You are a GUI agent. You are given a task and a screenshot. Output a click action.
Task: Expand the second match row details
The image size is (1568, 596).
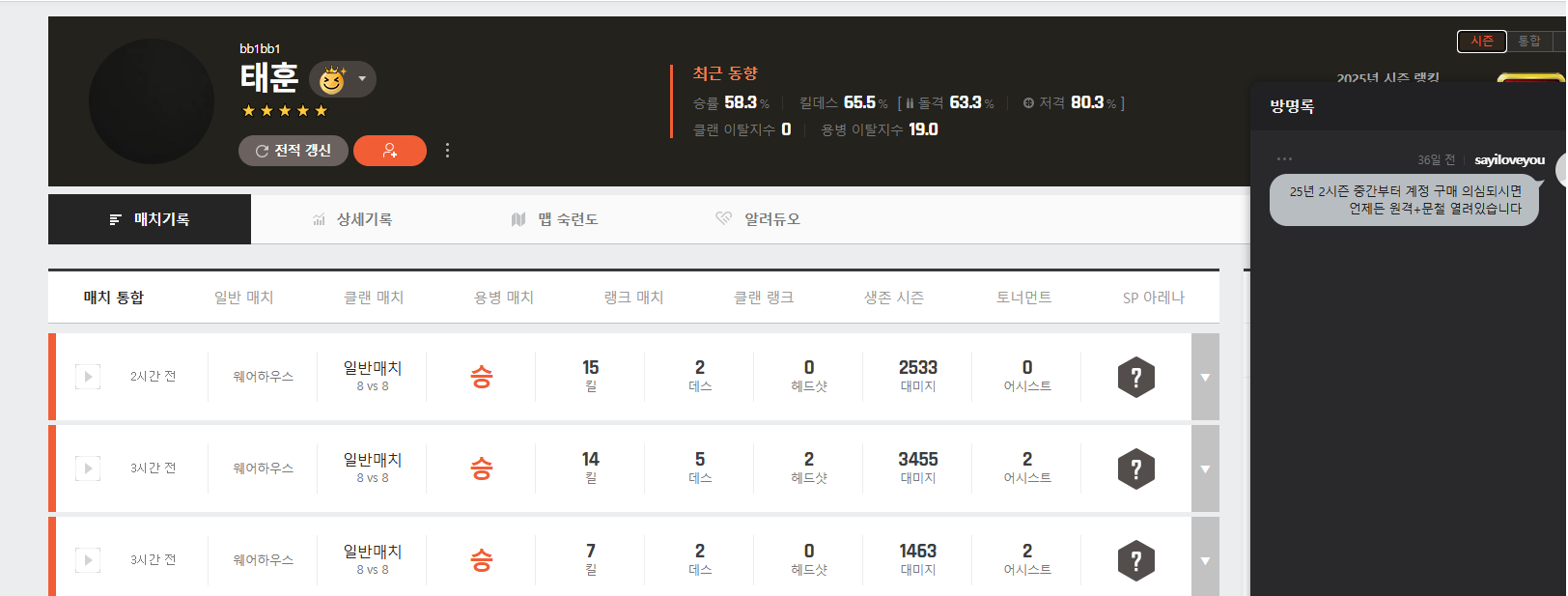[1205, 469]
